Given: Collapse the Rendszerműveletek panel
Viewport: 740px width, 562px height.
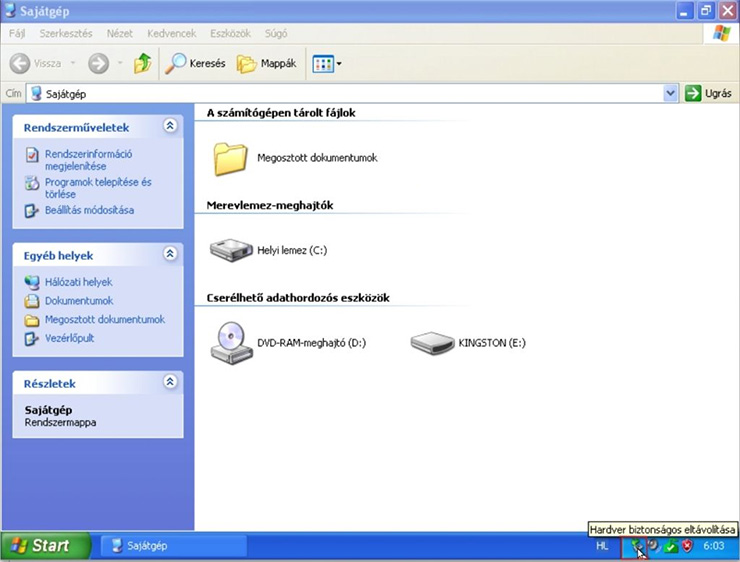Looking at the screenshot, I should [170, 126].
